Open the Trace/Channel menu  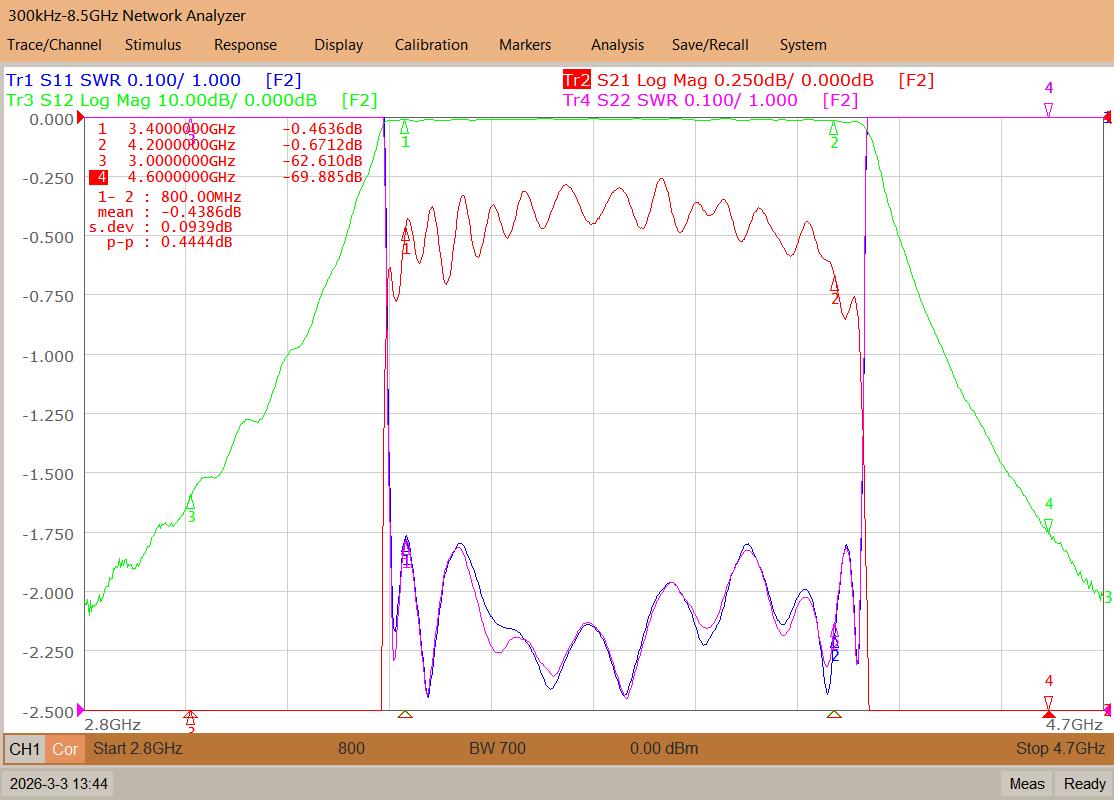click(x=54, y=45)
